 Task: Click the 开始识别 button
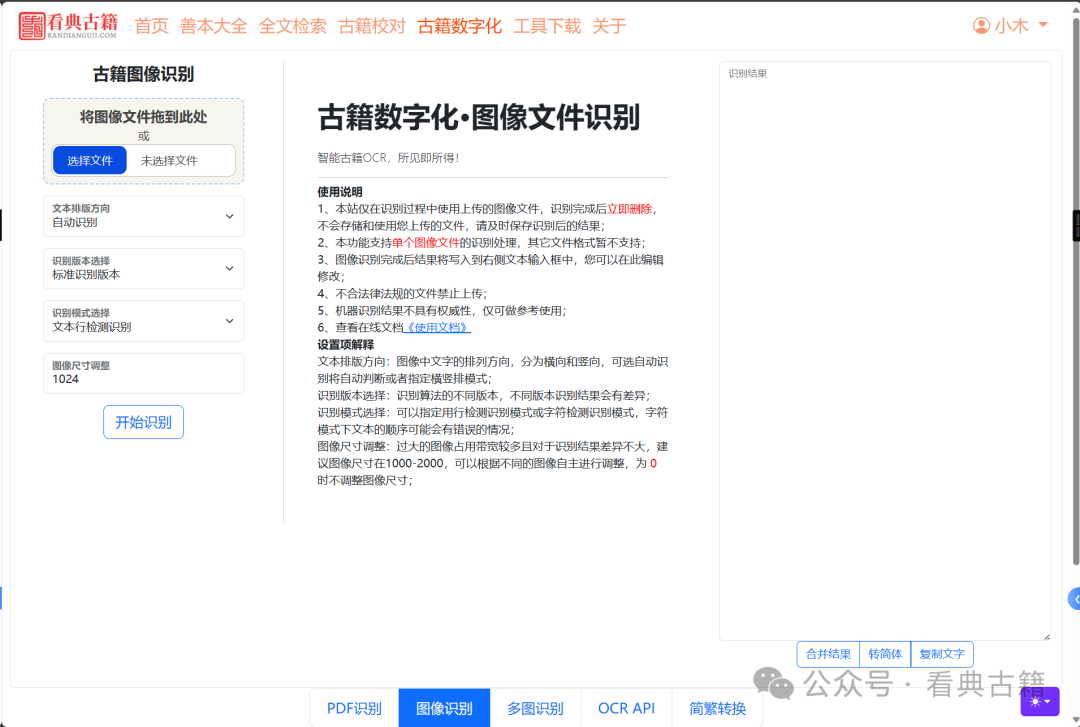[143, 421]
